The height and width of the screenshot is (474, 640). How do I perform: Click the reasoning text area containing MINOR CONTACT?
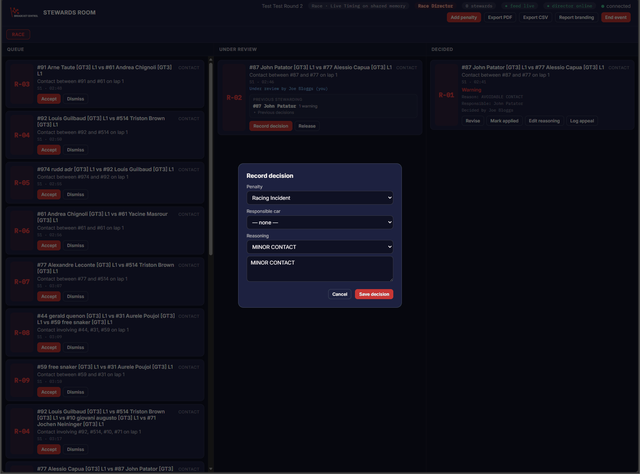coord(320,269)
